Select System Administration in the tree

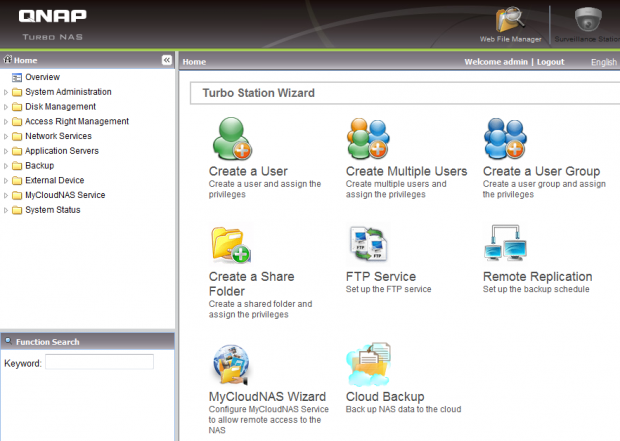tap(68, 92)
